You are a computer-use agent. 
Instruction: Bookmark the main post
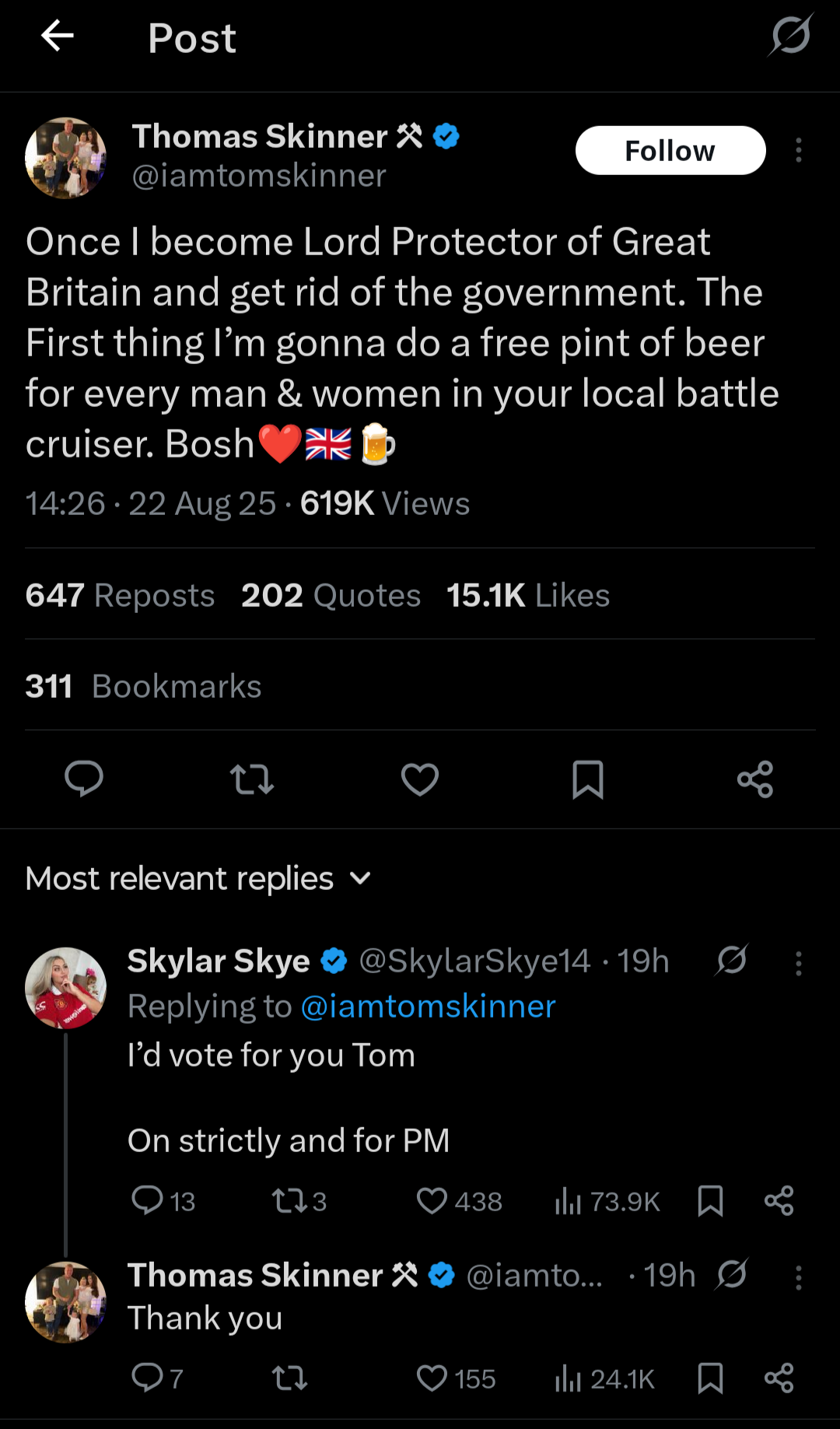588,779
